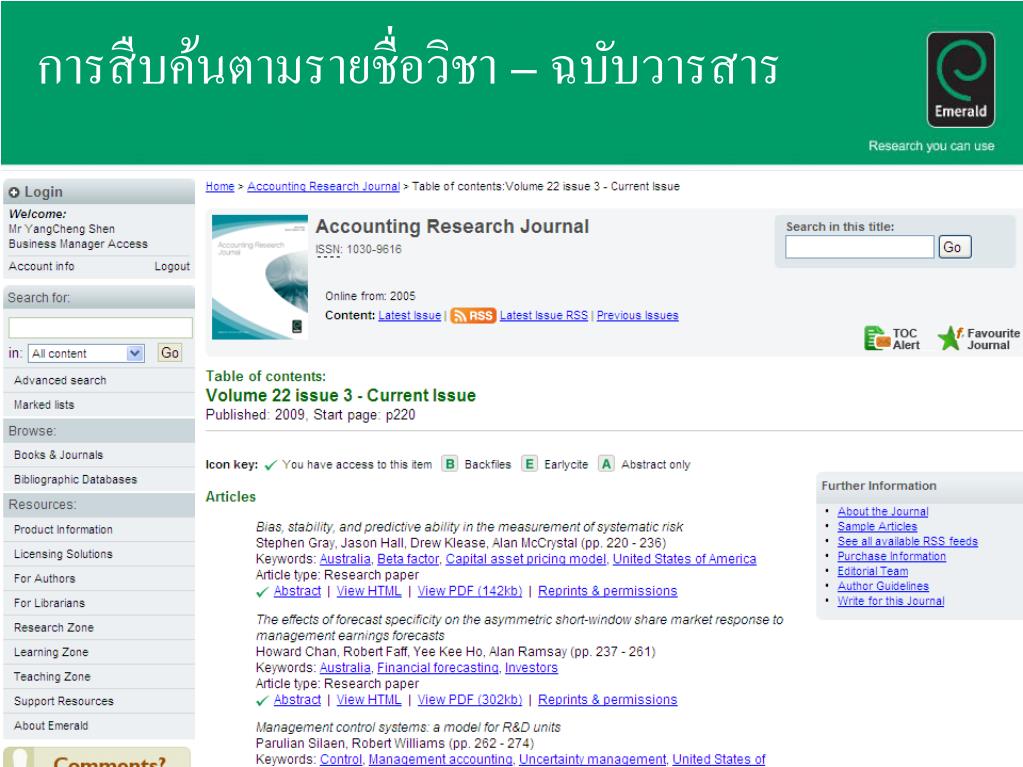Open About Emerald sidebar item
The image size is (1023, 767).
(51, 726)
